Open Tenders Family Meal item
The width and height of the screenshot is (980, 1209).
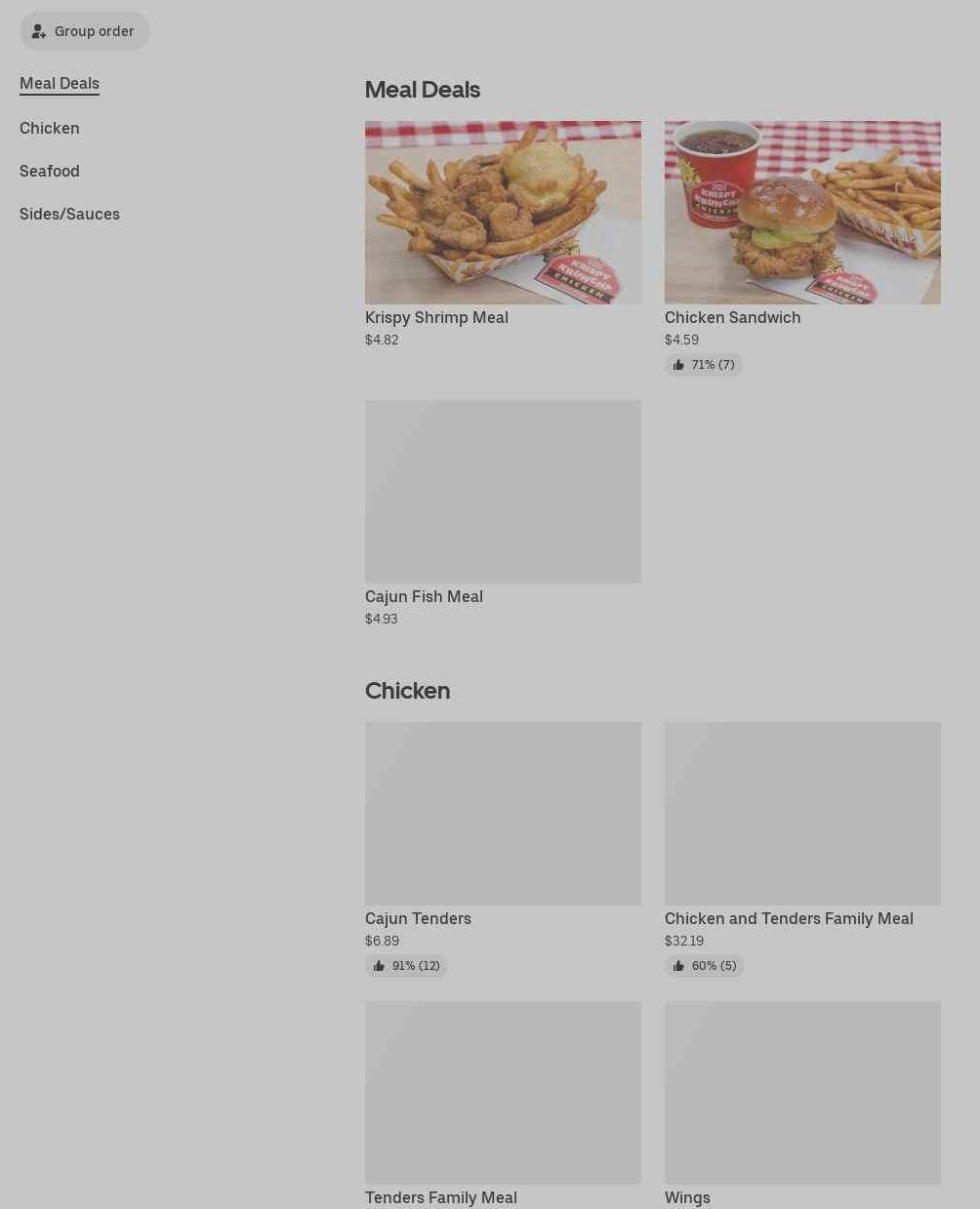tap(441, 1197)
